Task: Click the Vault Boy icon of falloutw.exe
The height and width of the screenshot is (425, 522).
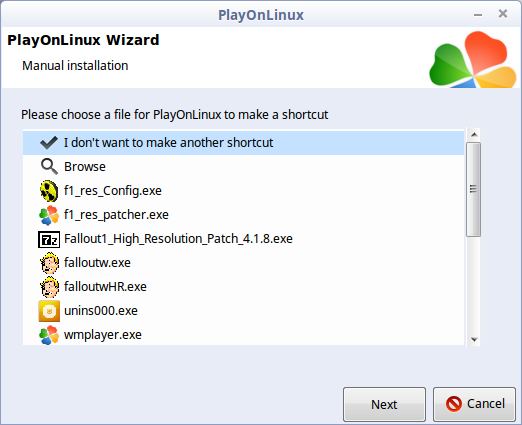Action: tap(49, 263)
